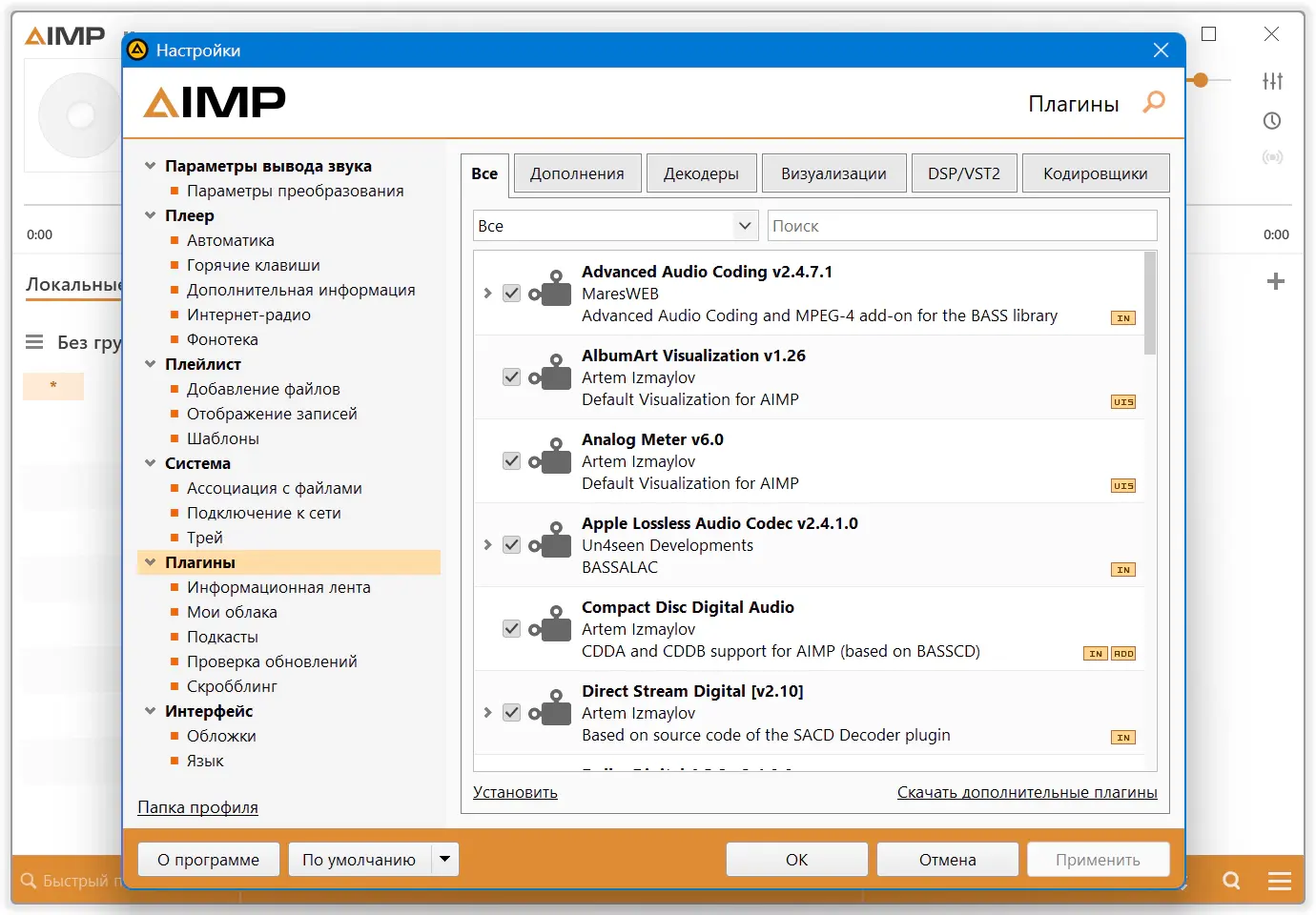This screenshot has height=915, width=1316.
Task: Click the Отмена button
Action: [948, 859]
